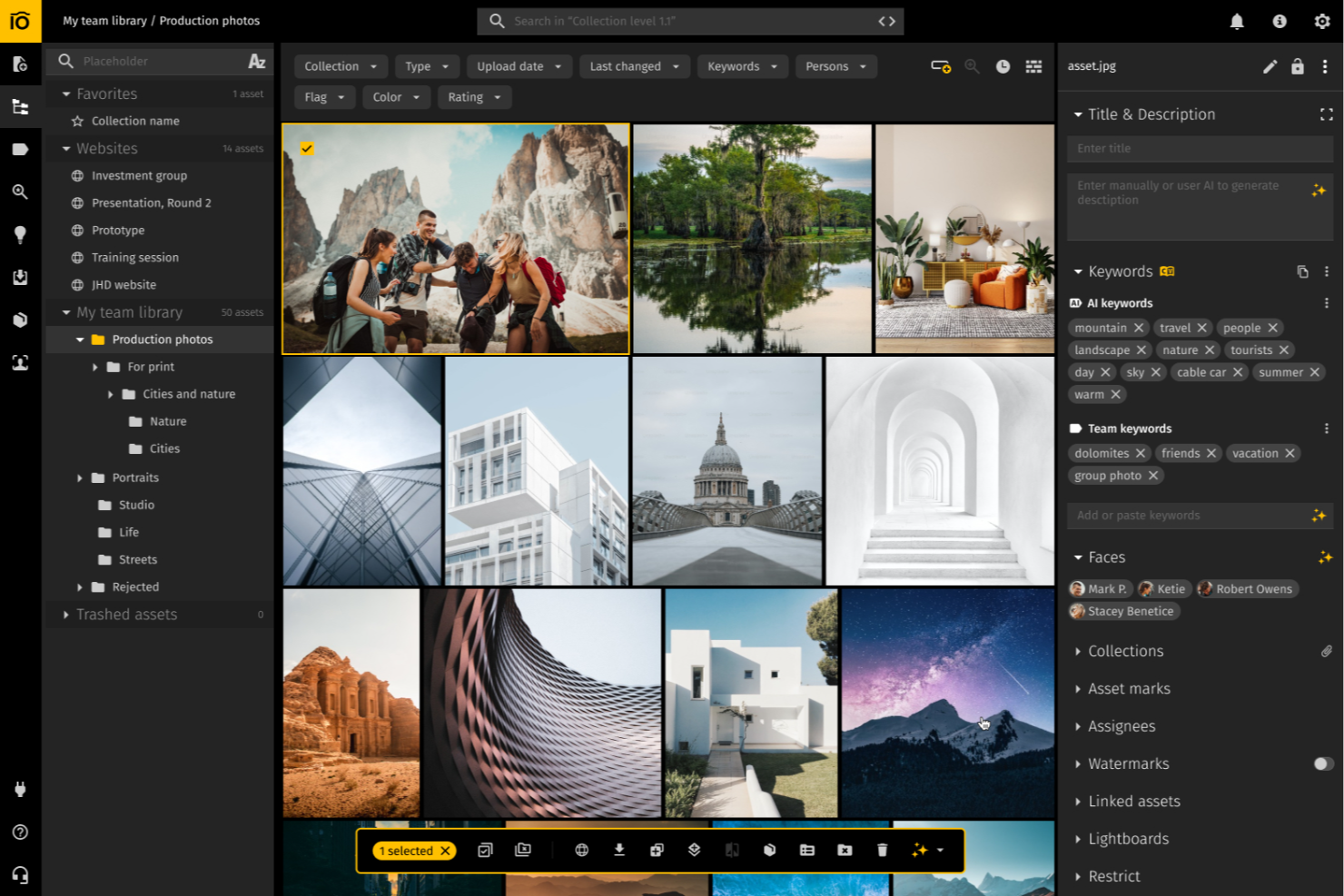Click the search code brackets icon
The image size is (1344, 896).
coord(886,21)
